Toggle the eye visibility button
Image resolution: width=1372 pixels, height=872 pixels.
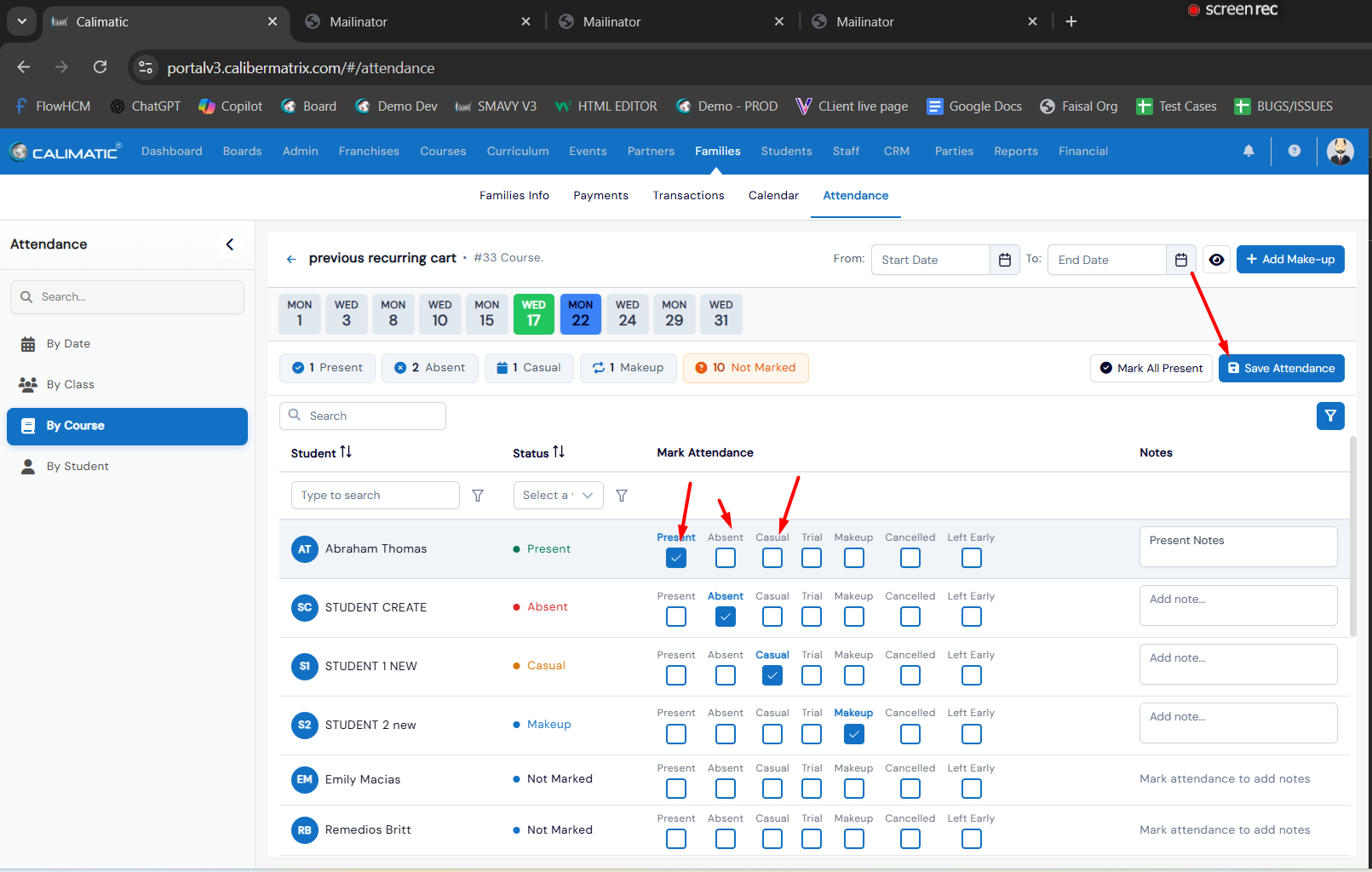coord(1216,260)
